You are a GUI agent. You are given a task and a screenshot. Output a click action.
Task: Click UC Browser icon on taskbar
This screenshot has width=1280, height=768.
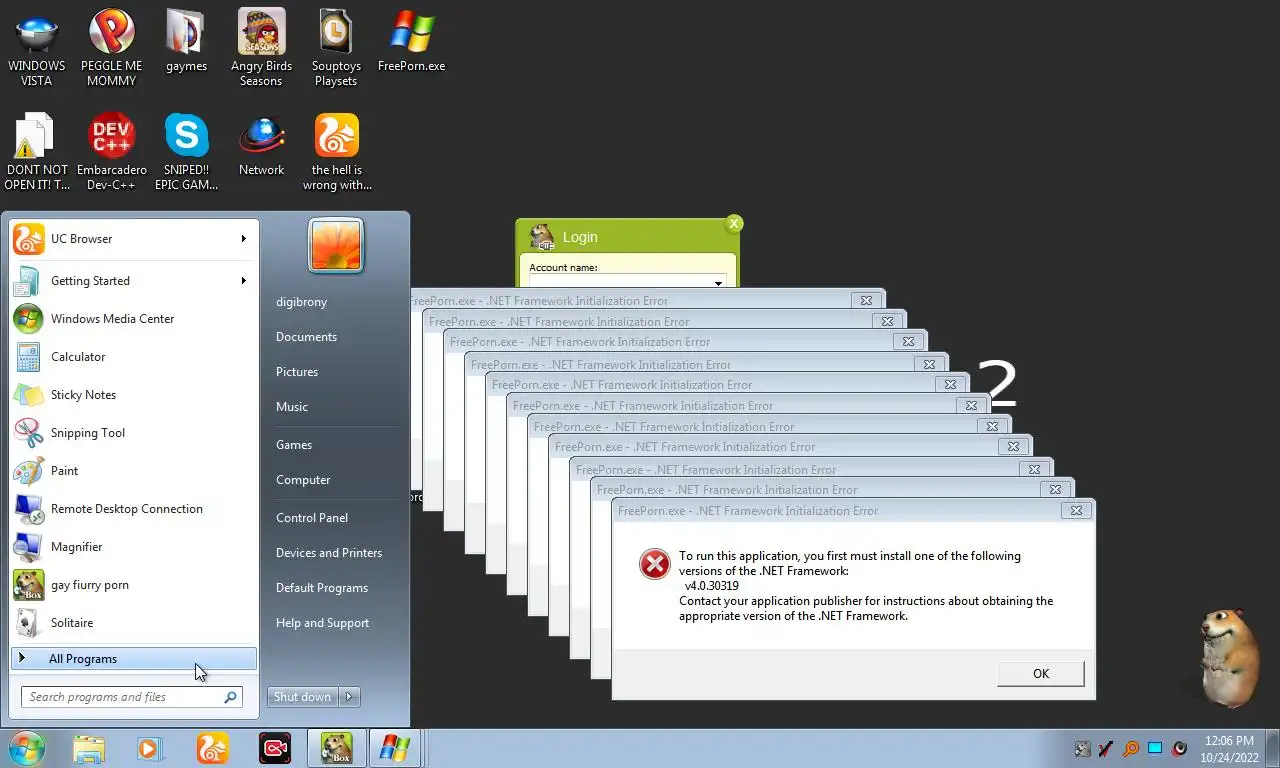point(212,748)
